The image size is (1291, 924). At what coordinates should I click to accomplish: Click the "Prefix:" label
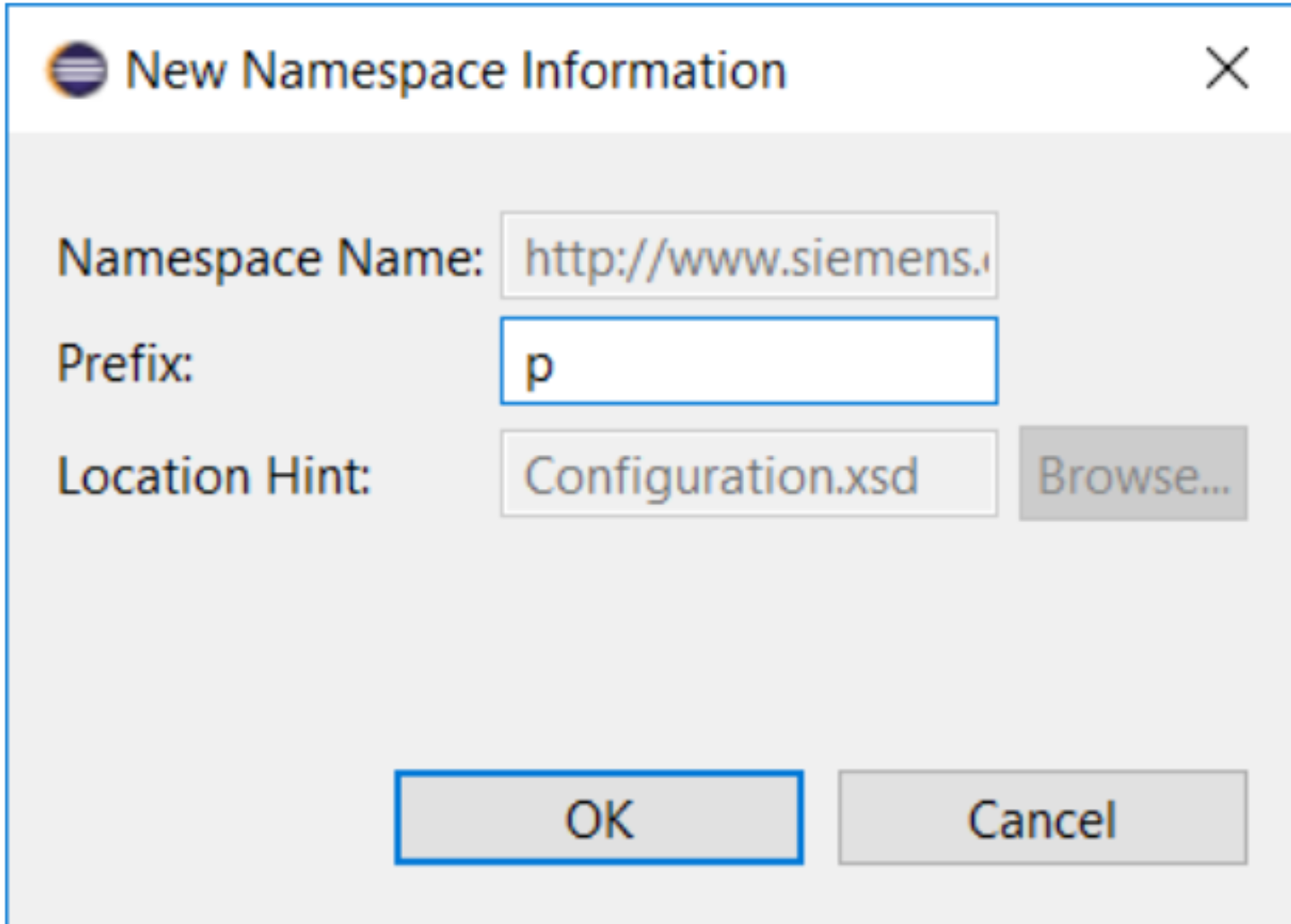tap(125, 363)
